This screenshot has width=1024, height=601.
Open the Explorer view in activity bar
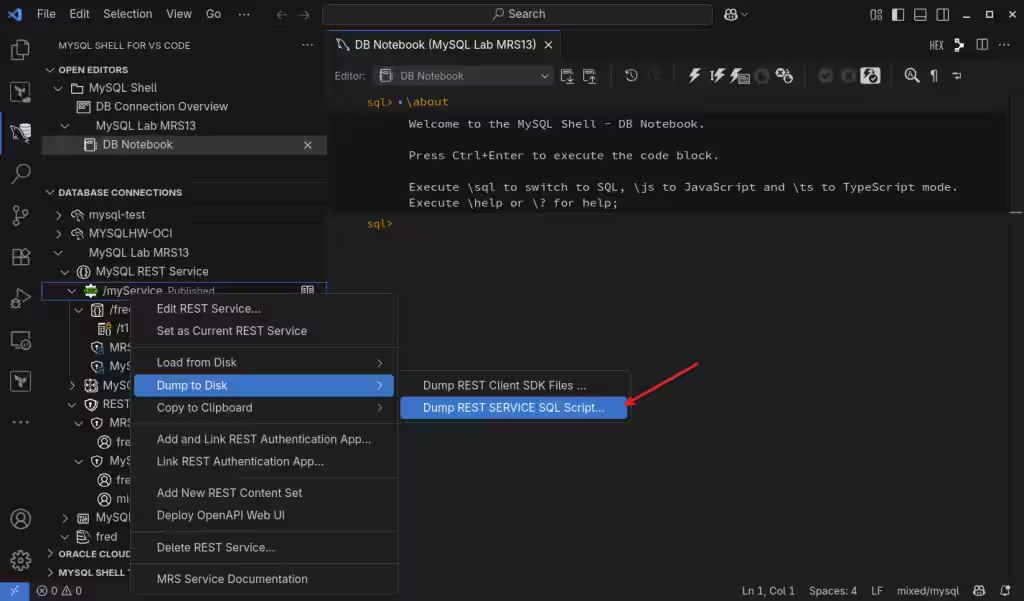20,50
